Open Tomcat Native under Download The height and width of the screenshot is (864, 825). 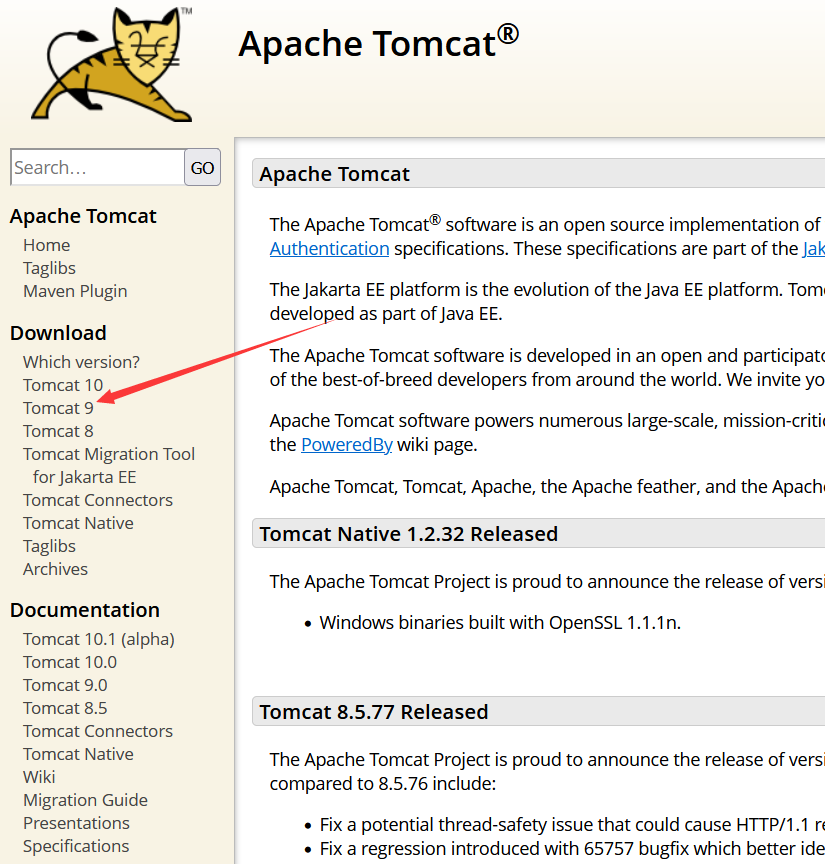coord(78,522)
